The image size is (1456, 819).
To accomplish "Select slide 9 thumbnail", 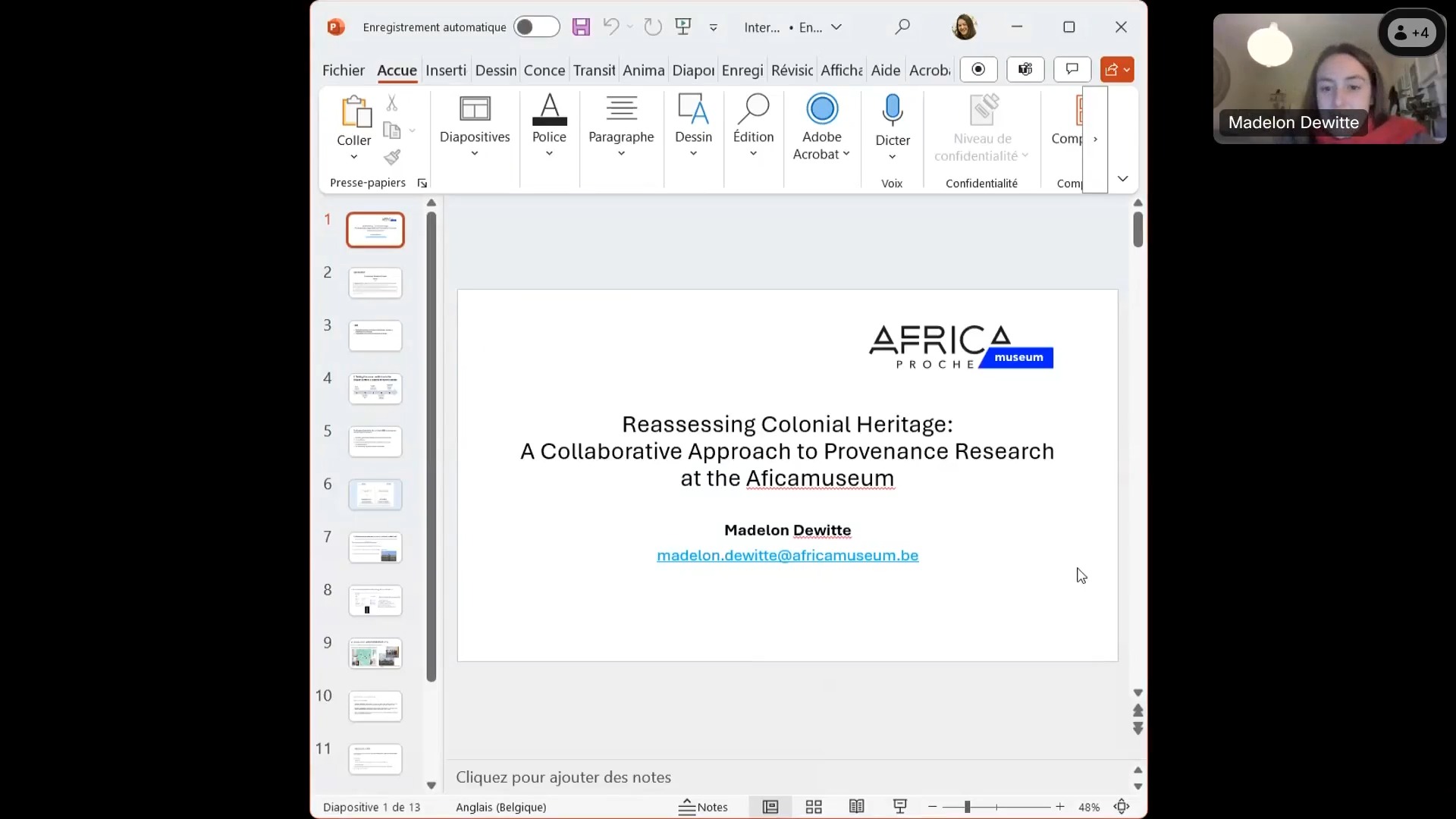I will click(375, 653).
